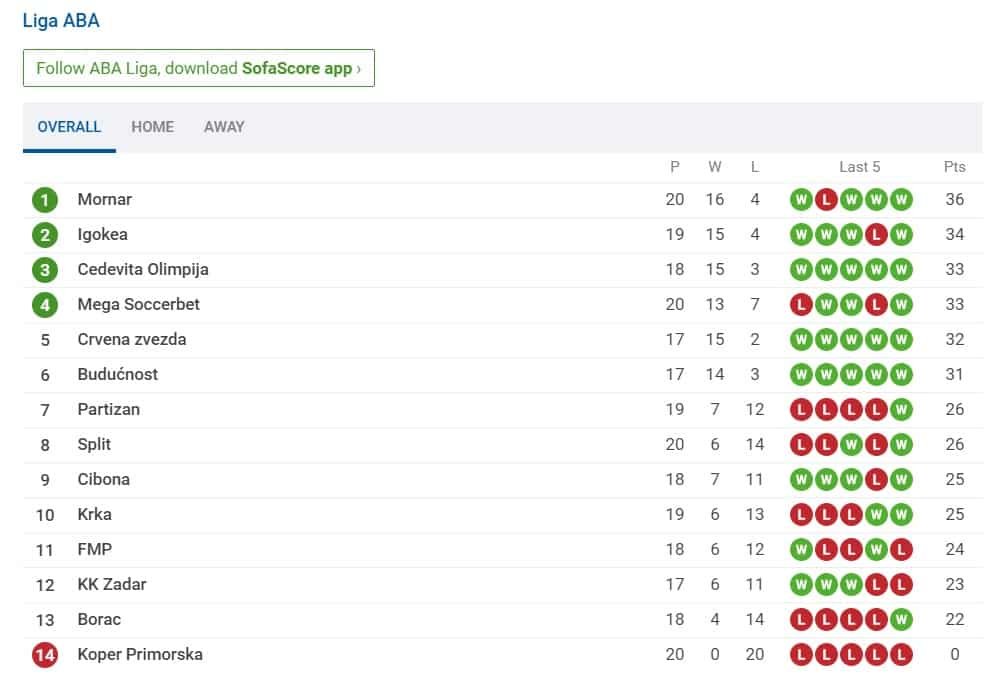The image size is (1000, 690).
Task: Switch to the AWAY standings tab
Action: coord(224,127)
